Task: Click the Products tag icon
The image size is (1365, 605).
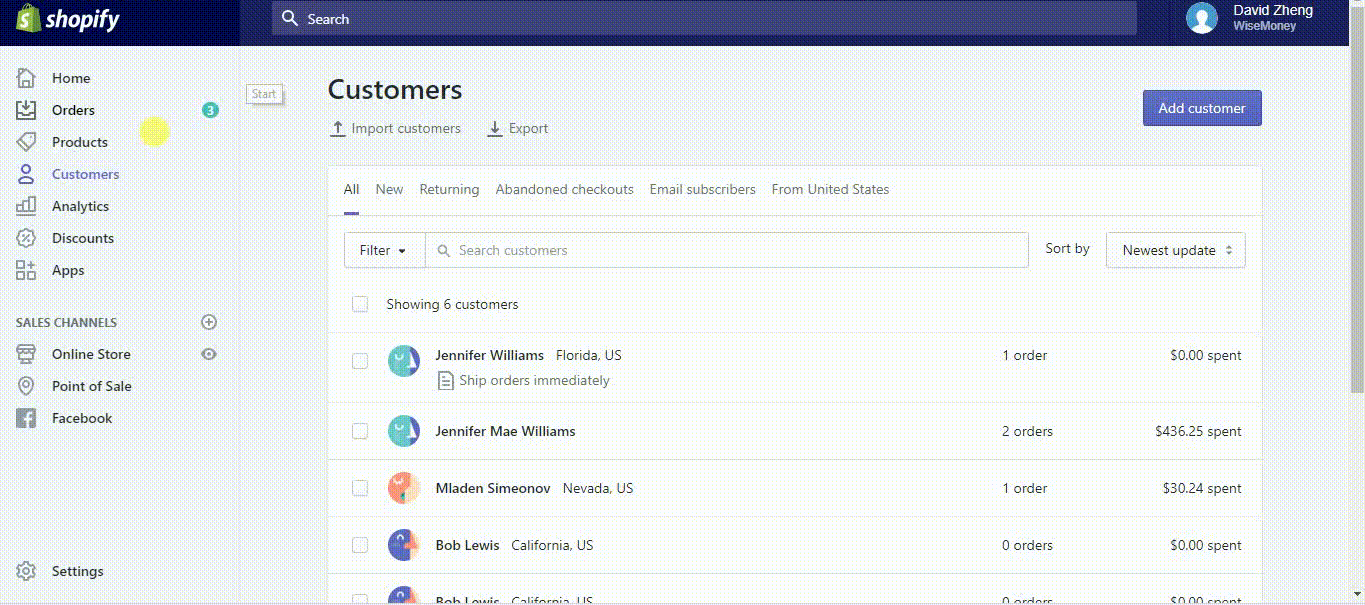Action: click(26, 142)
